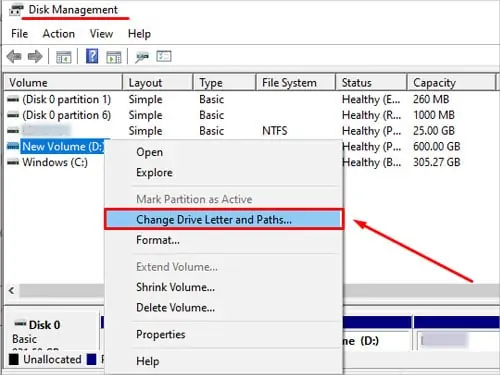Sort by Status column header
This screenshot has height=375, width=500.
point(371,83)
